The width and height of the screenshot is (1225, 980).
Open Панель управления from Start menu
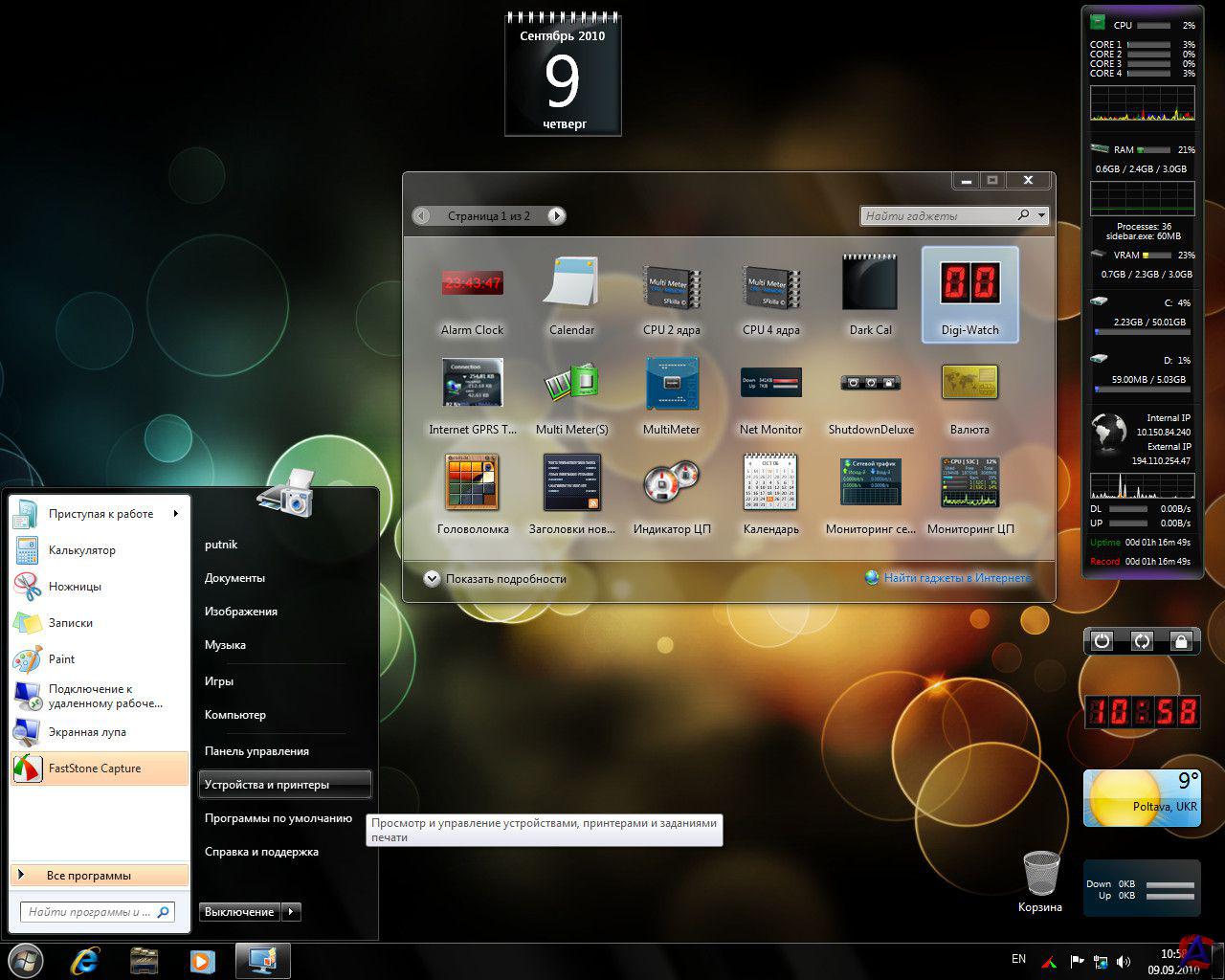pos(256,751)
